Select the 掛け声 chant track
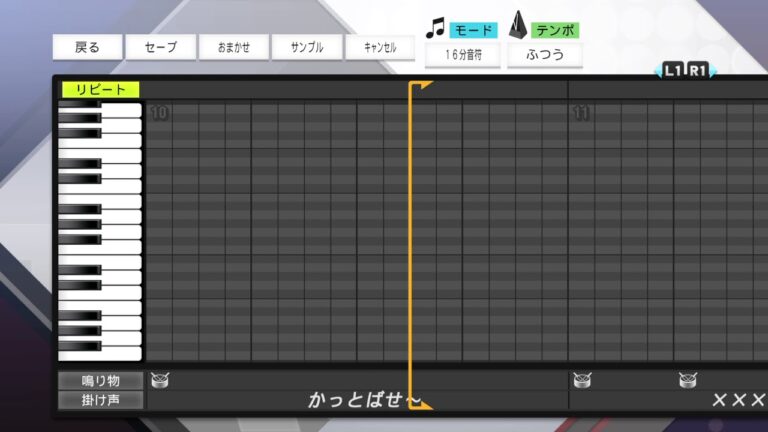 pos(100,400)
